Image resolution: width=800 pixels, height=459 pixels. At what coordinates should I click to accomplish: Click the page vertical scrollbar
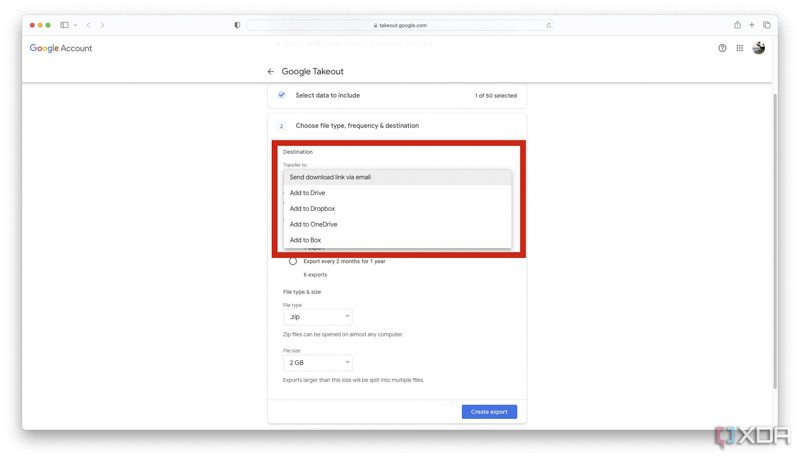tap(775, 240)
